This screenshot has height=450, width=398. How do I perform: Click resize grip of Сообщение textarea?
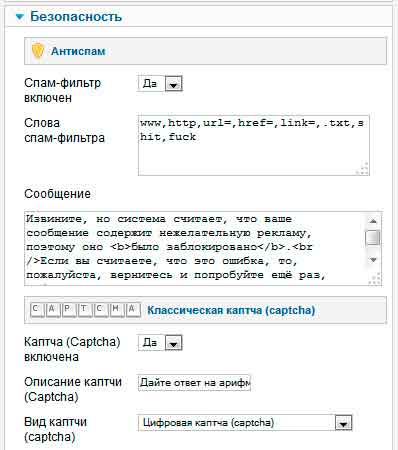[375, 279]
